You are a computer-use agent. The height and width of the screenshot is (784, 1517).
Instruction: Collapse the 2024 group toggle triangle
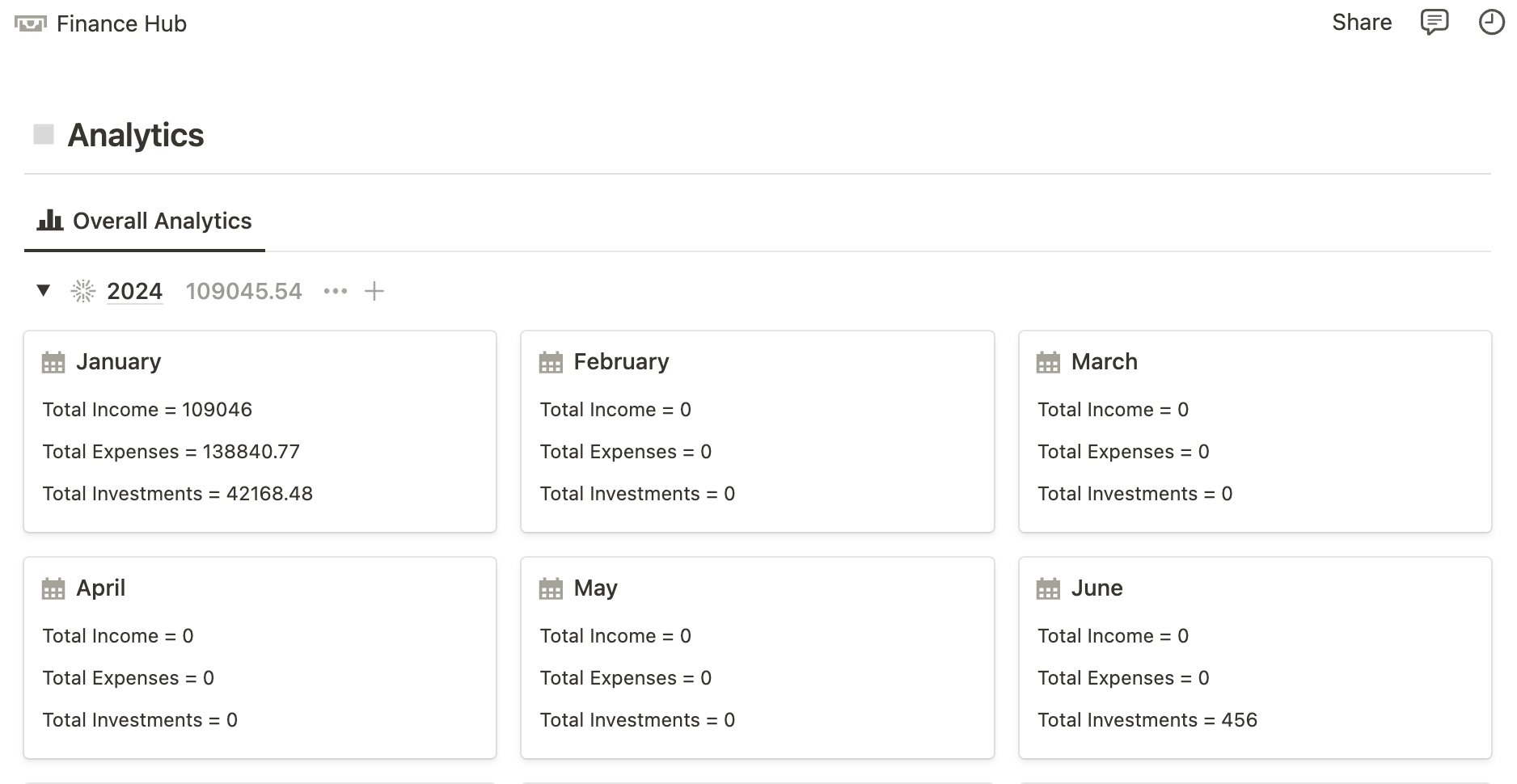44,290
